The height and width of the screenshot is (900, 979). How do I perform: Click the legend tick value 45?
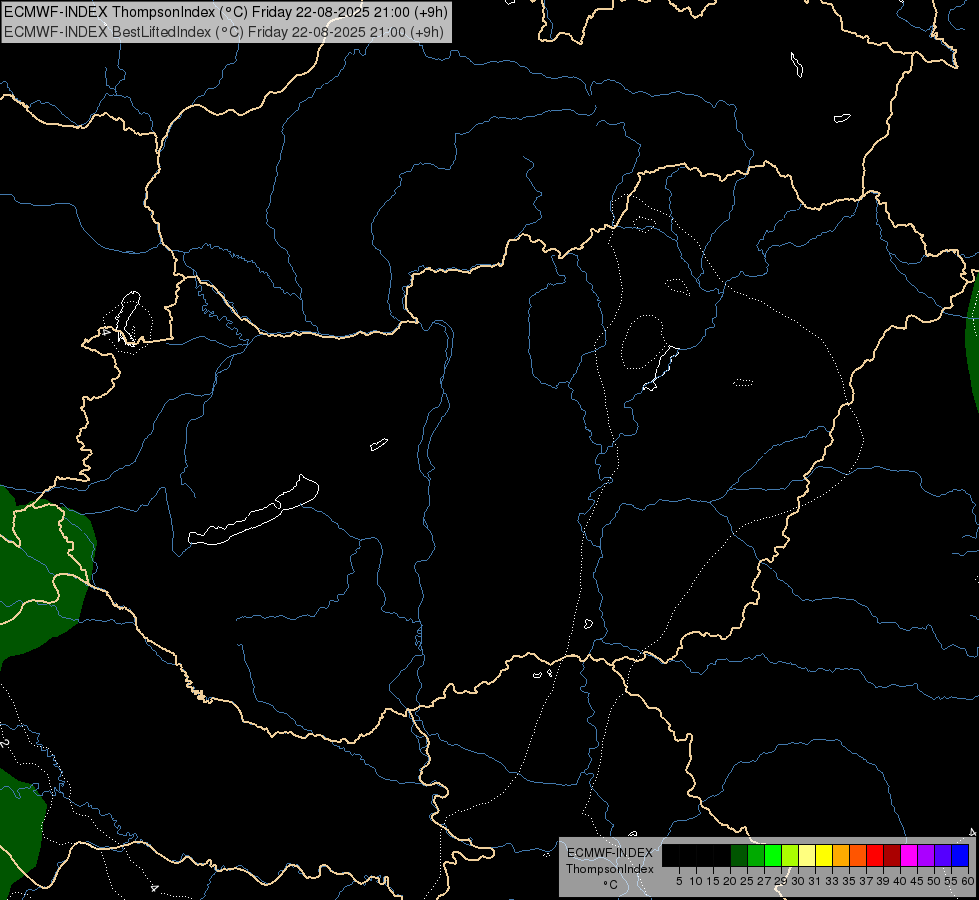click(917, 881)
